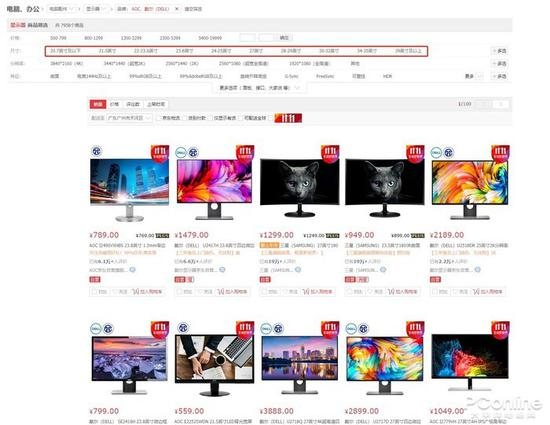The height and width of the screenshot is (425, 550).
Task: Expand the more options dropdown below the filters
Action: pos(259,88)
